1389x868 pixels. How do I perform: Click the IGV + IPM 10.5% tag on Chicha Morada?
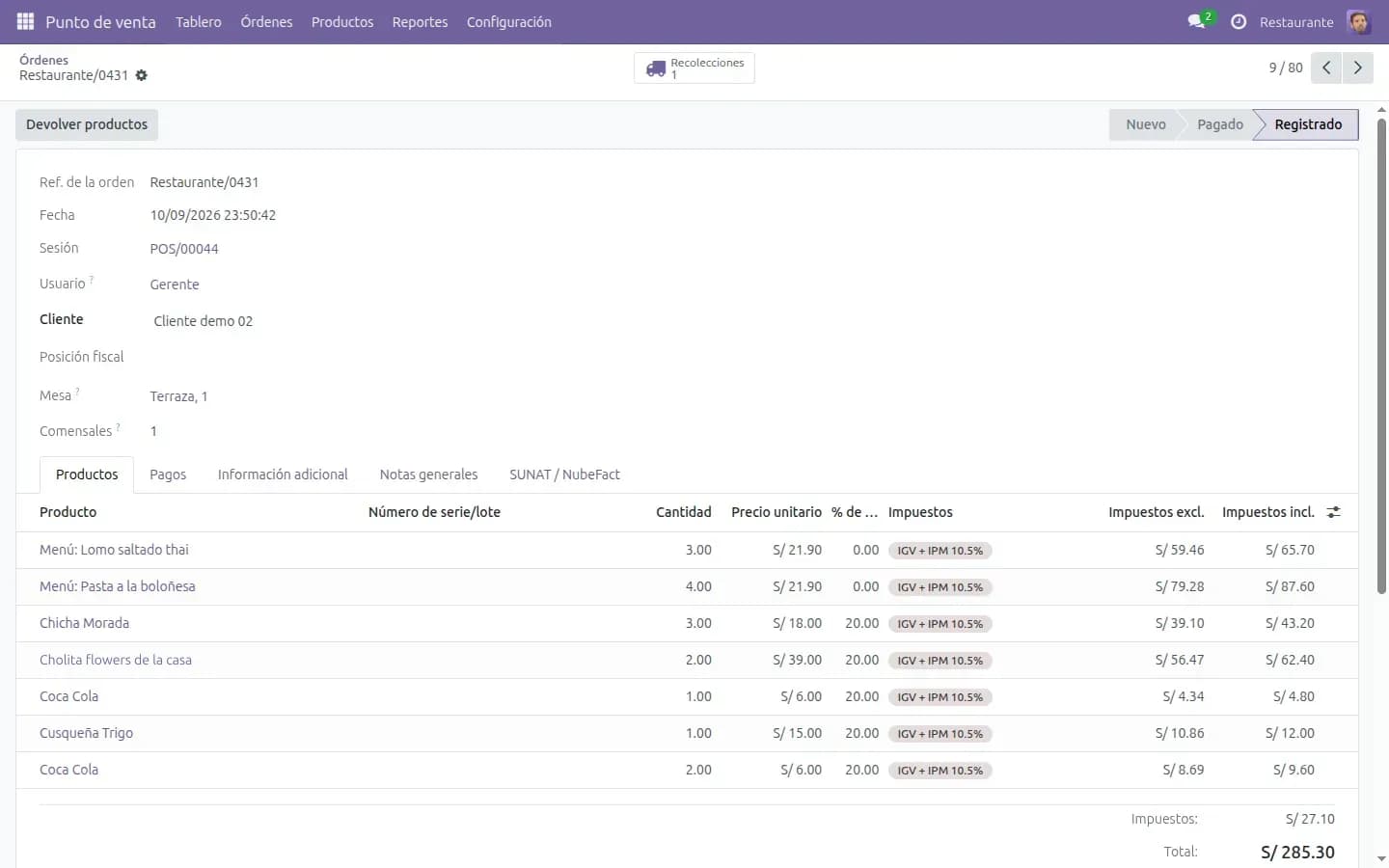pos(940,624)
